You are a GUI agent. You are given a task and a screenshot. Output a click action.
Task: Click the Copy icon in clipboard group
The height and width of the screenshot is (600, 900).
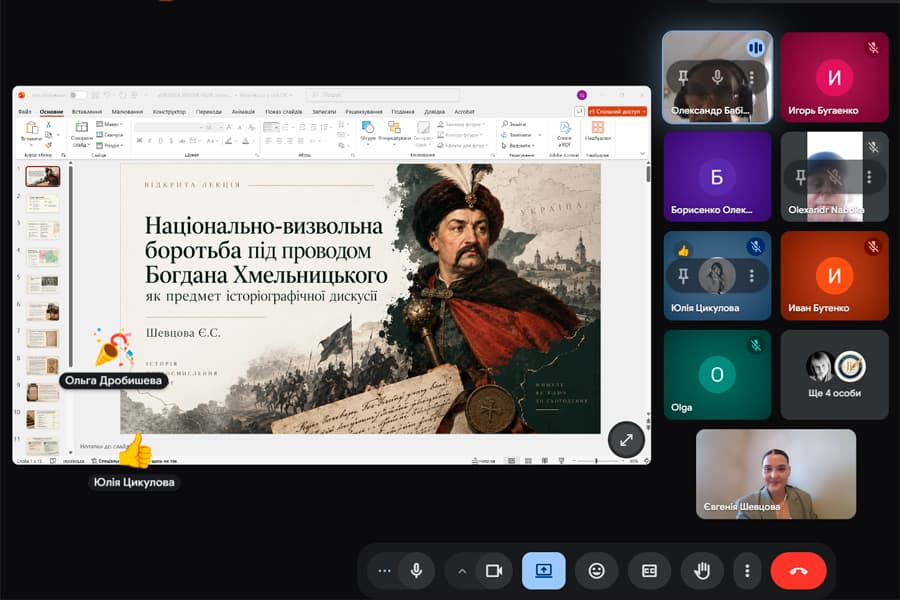coord(49,135)
